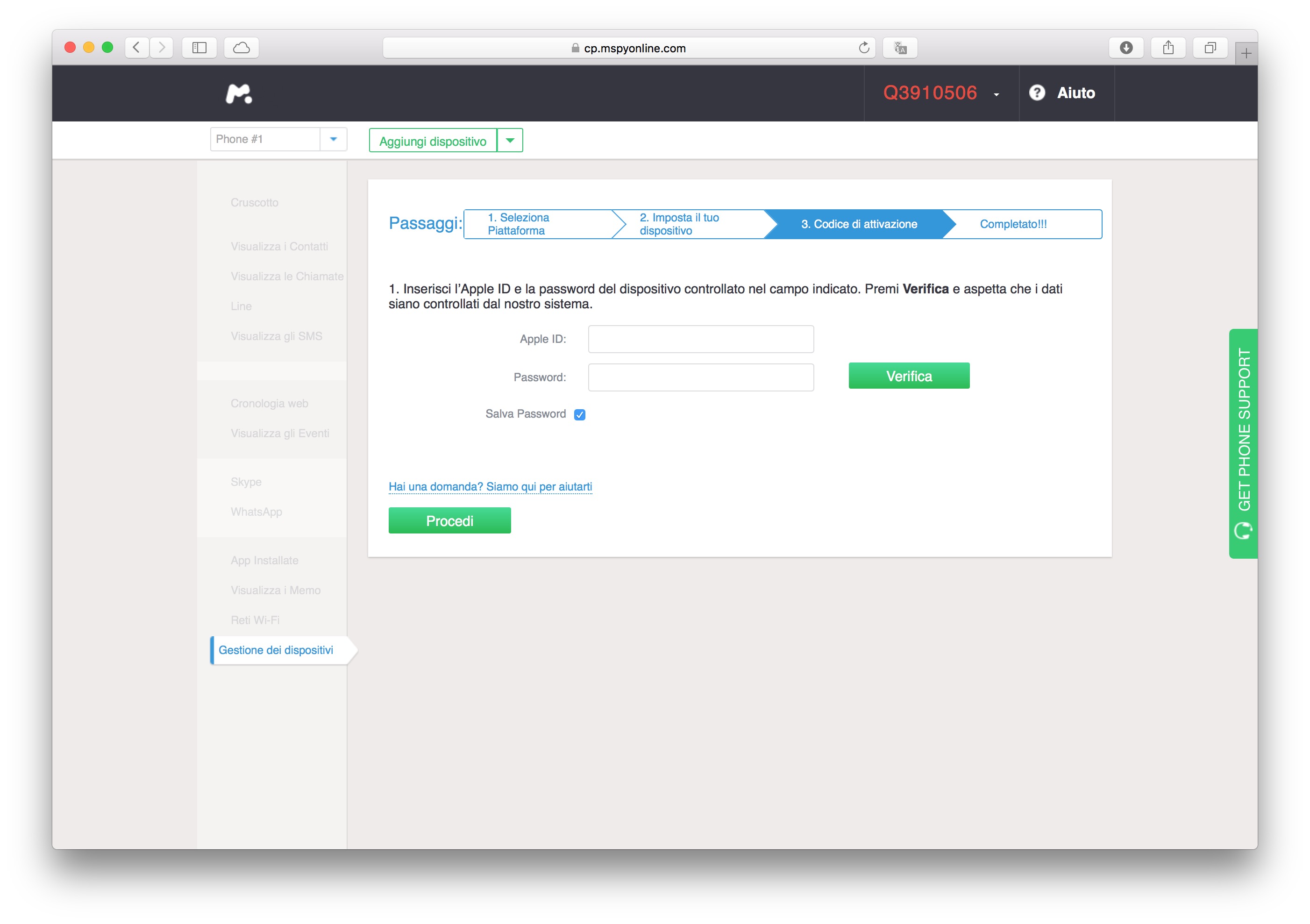Click the translate page icon
The height and width of the screenshot is (924, 1310).
[900, 48]
